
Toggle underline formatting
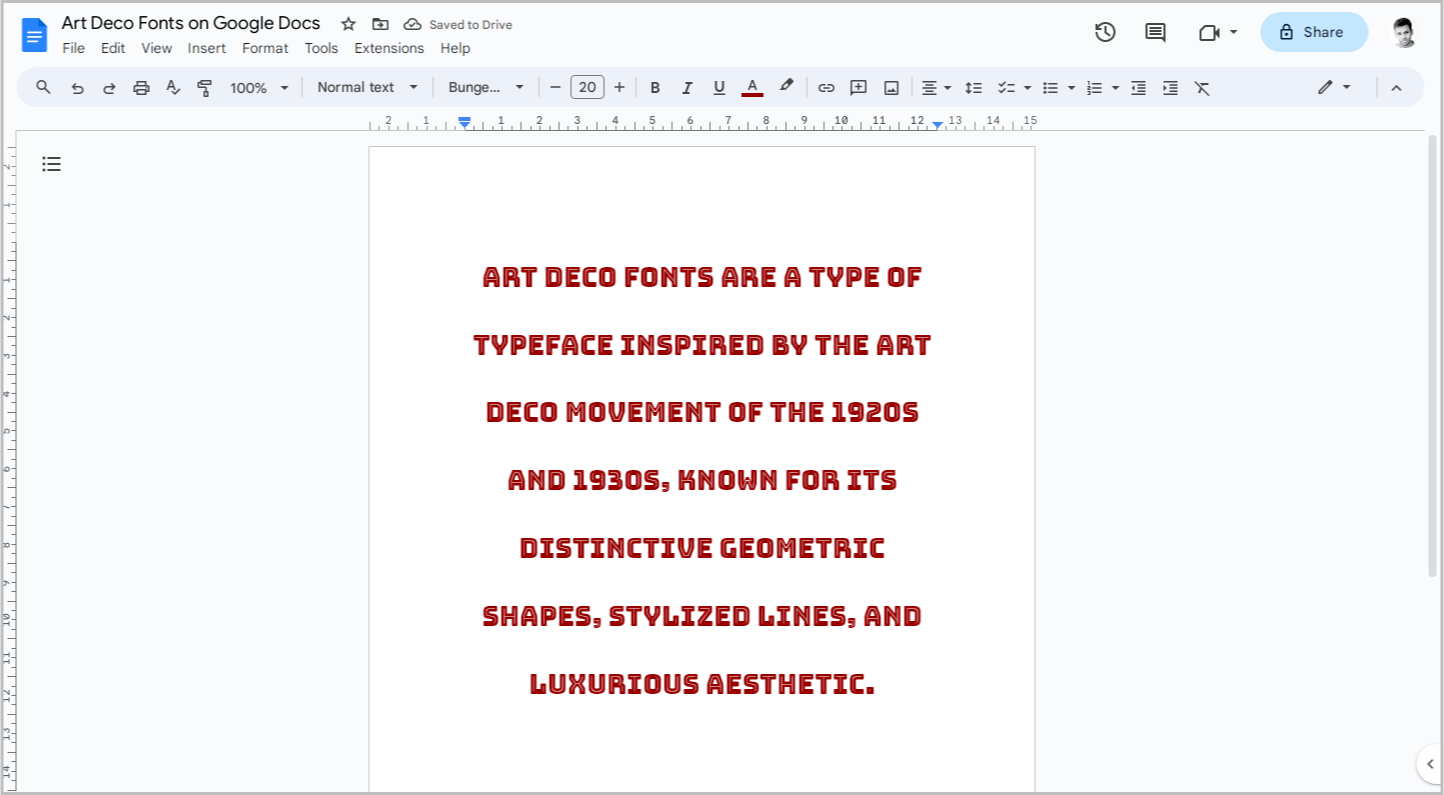coord(719,87)
